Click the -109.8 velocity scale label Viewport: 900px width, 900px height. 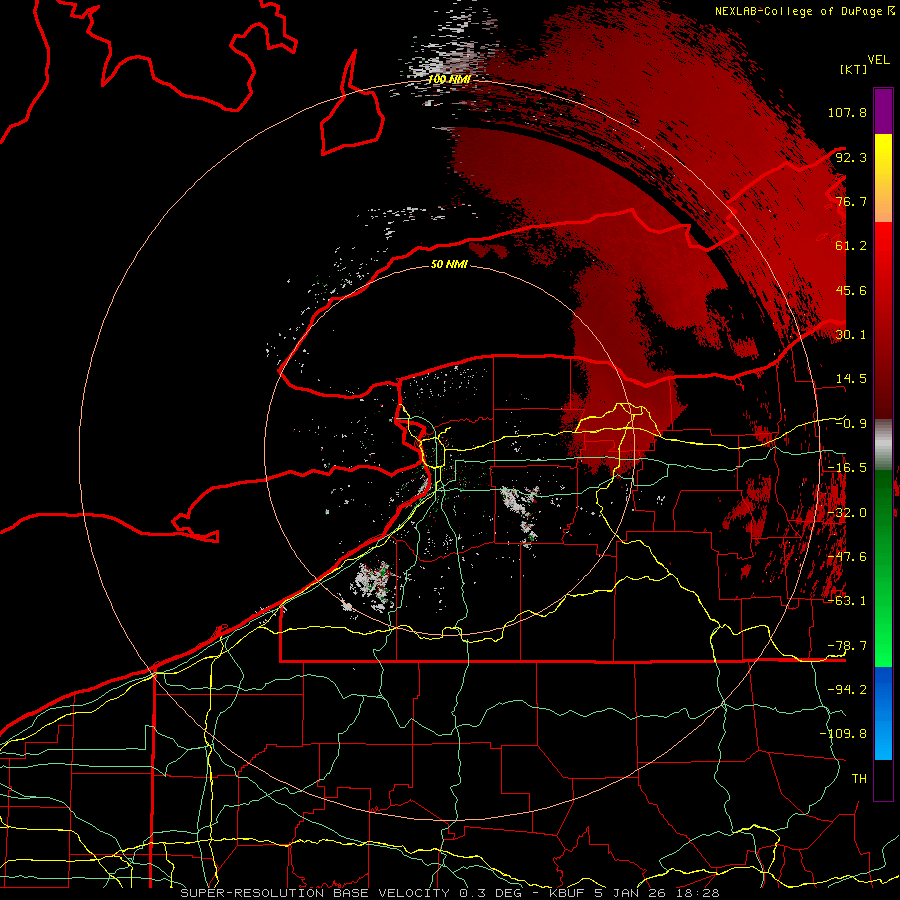tap(843, 734)
